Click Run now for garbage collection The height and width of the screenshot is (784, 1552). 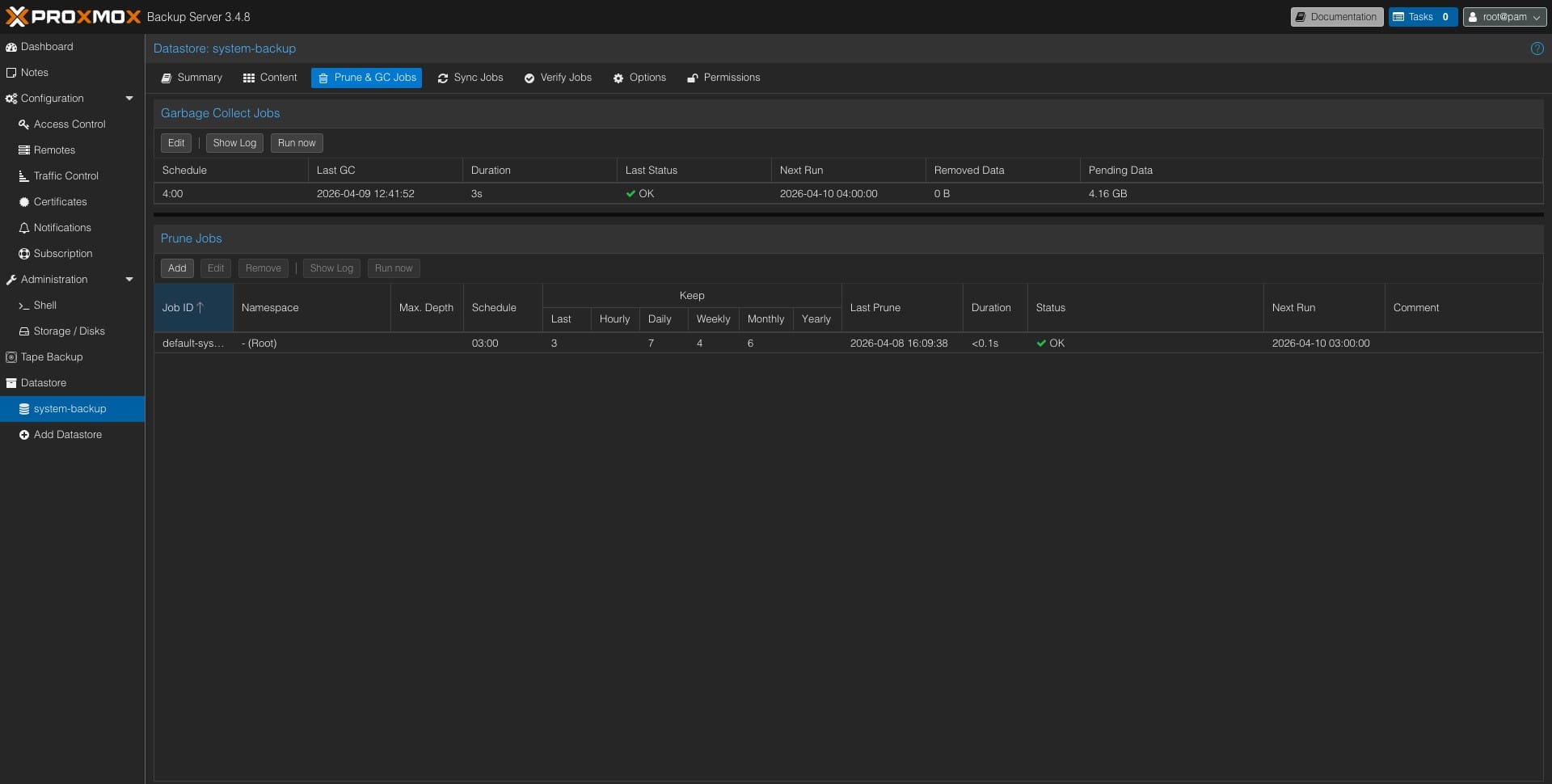click(297, 143)
